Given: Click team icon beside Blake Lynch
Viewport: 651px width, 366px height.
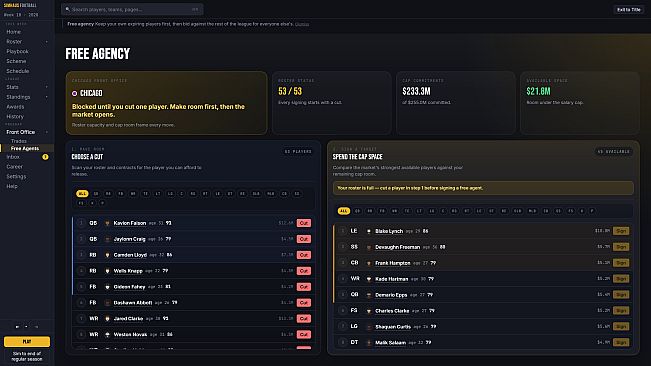Looking at the screenshot, I should coord(369,231).
